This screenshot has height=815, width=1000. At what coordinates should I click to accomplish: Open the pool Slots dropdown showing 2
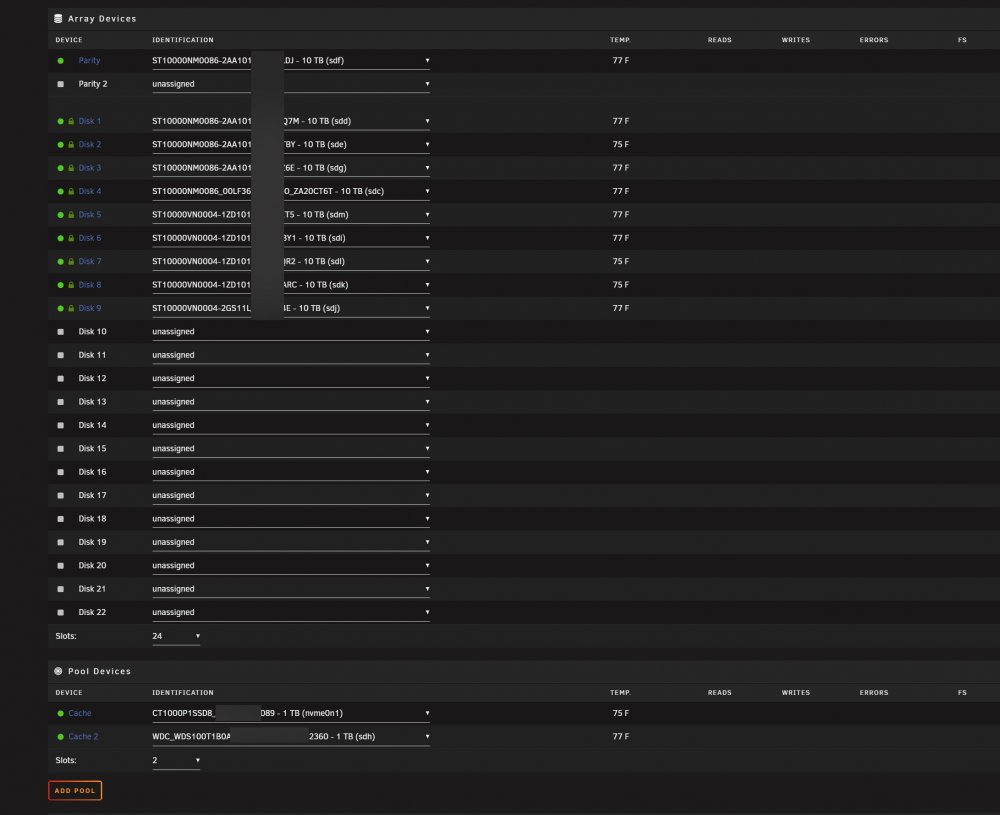tap(176, 760)
